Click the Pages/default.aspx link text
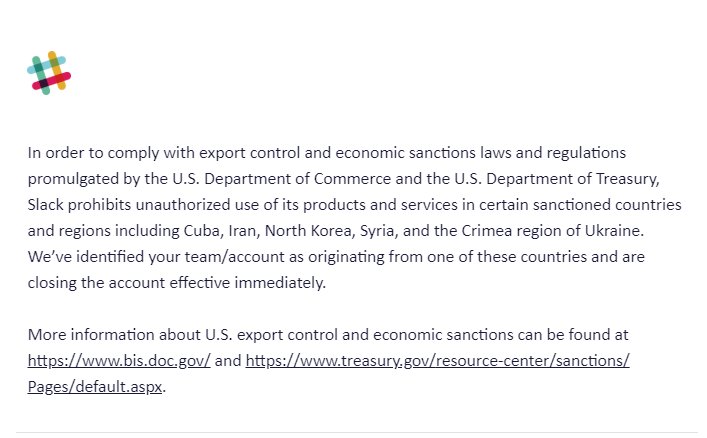Image resolution: width=707 pixels, height=438 pixels. point(94,386)
